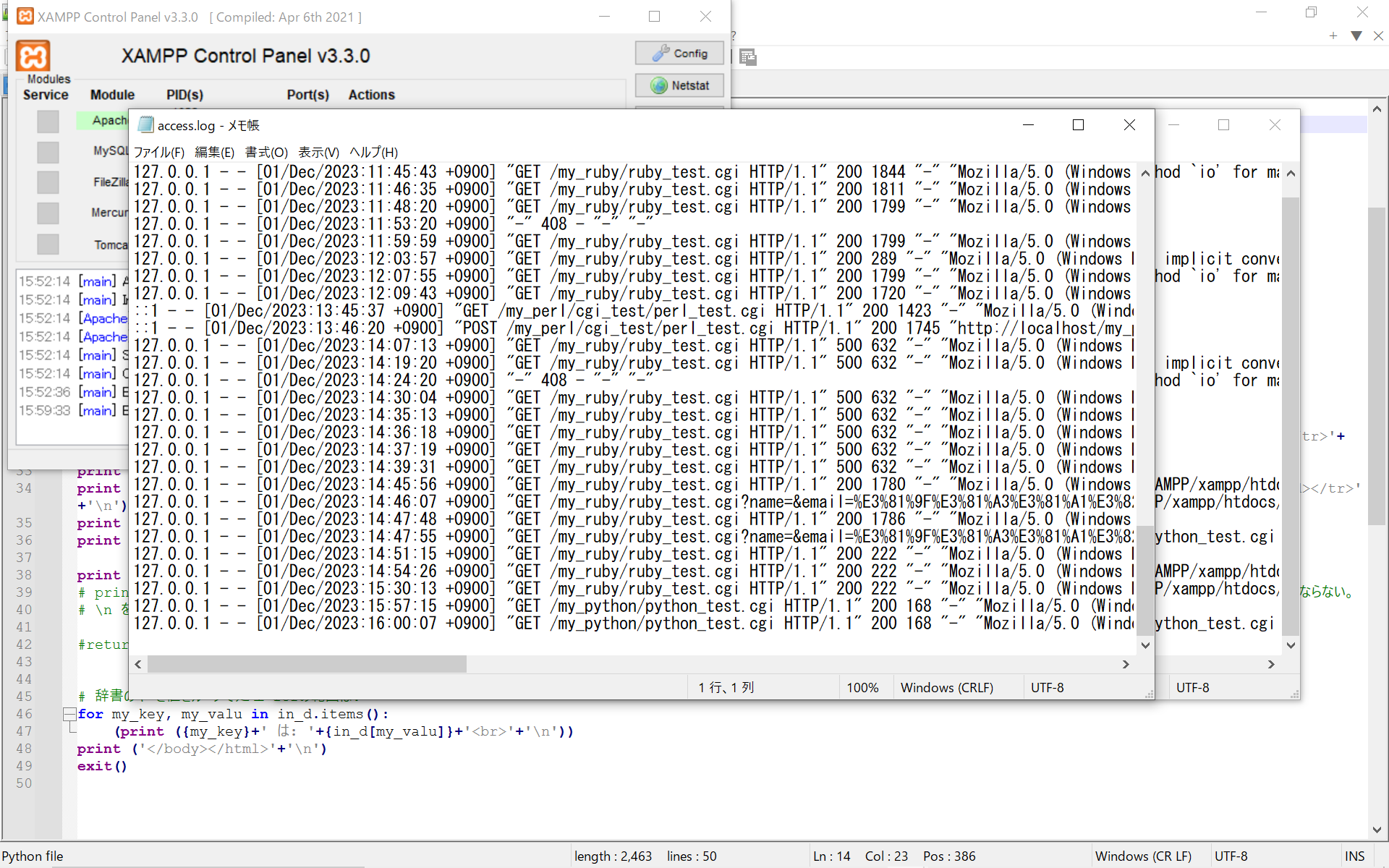This screenshot has height=868, width=1389.
Task: Open the 書式(O) menu in notepad
Action: (266, 152)
